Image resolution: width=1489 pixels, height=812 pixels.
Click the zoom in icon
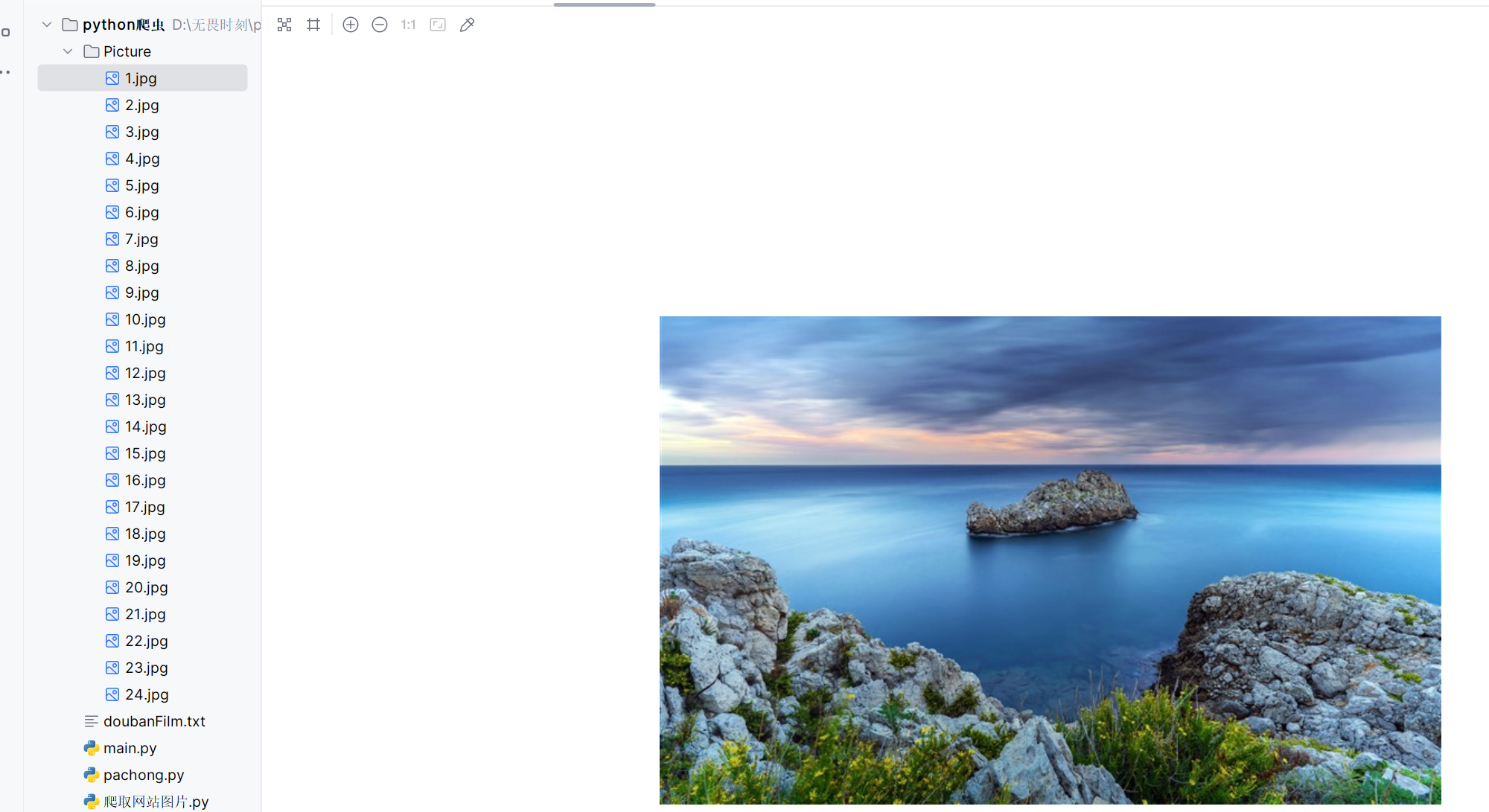[x=351, y=25]
